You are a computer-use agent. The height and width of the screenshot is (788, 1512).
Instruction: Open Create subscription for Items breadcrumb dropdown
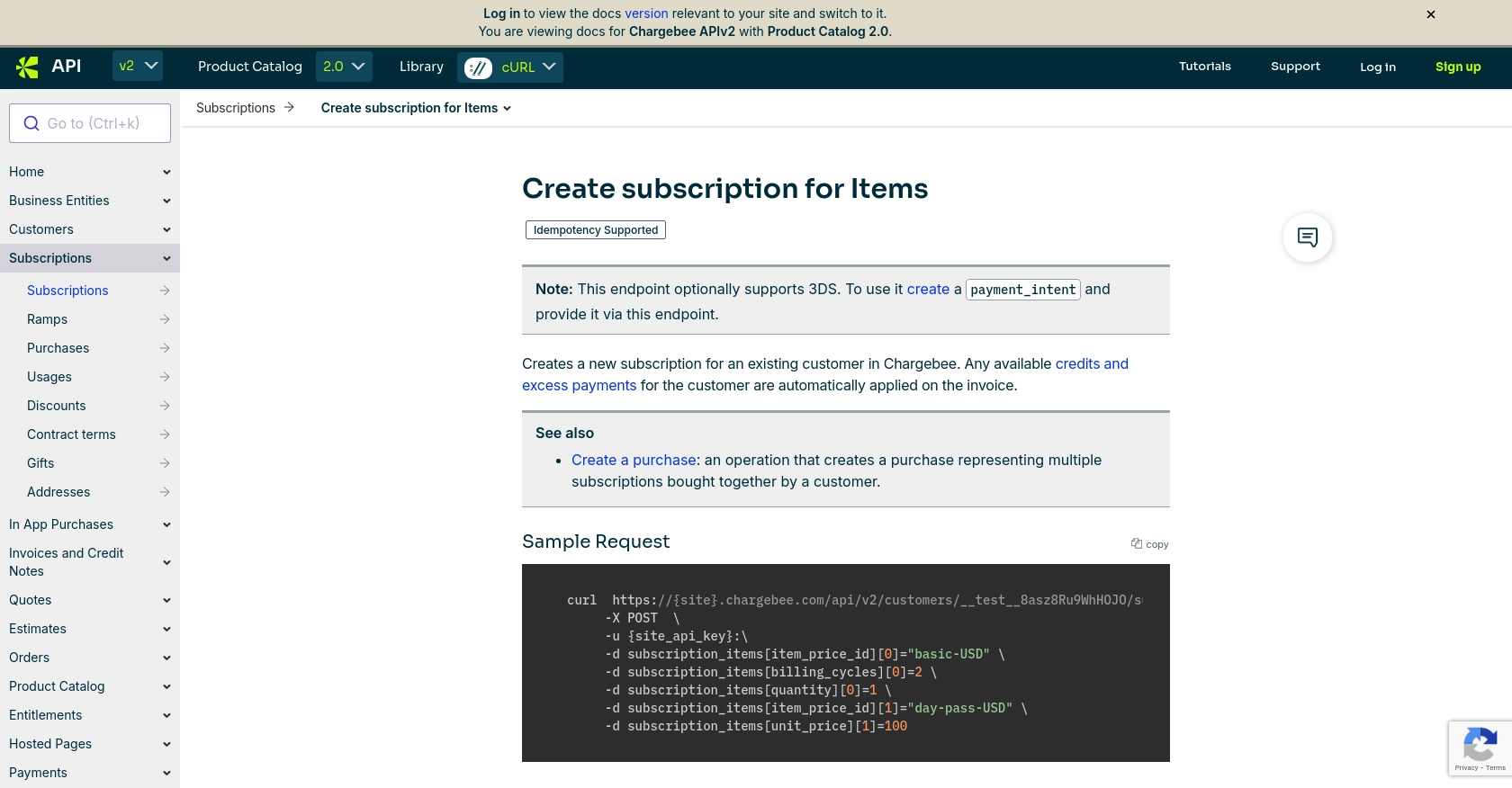coord(416,108)
